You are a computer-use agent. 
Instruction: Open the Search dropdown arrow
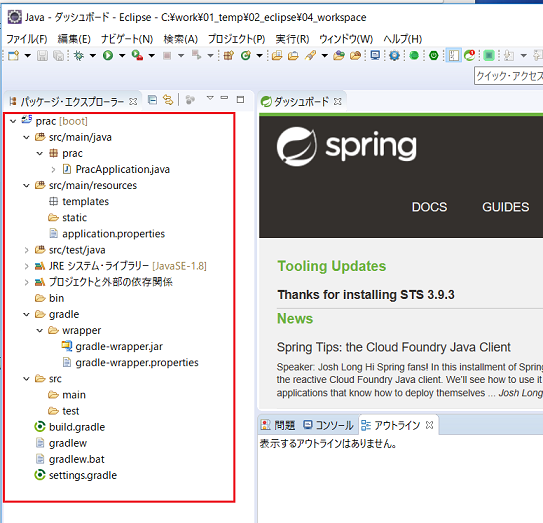click(x=324, y=56)
